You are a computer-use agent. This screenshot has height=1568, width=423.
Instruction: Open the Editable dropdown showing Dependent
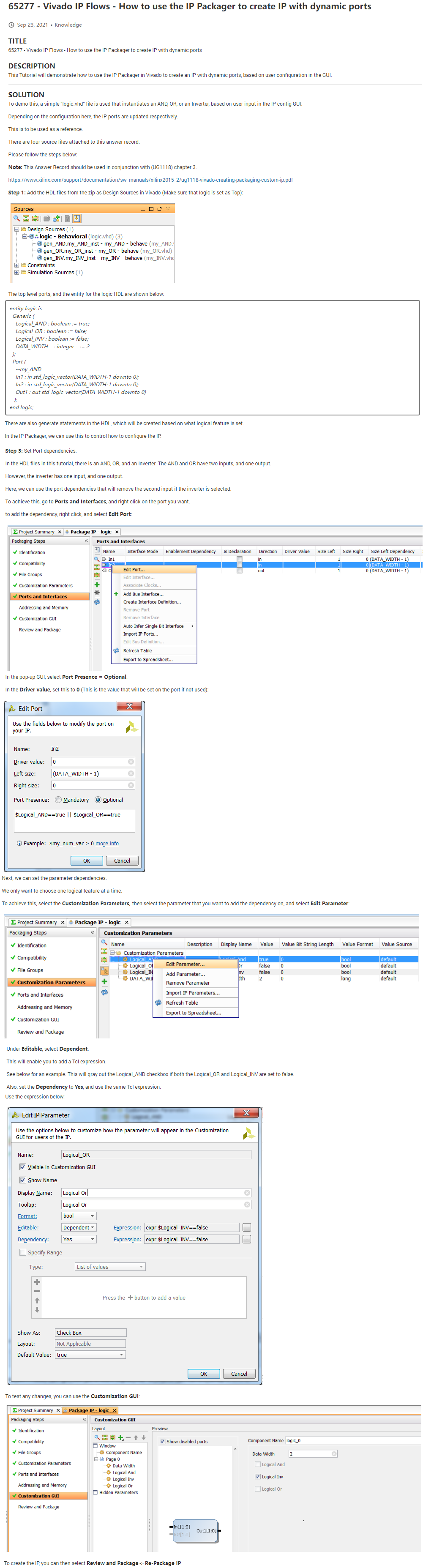pyautogui.click(x=79, y=1228)
